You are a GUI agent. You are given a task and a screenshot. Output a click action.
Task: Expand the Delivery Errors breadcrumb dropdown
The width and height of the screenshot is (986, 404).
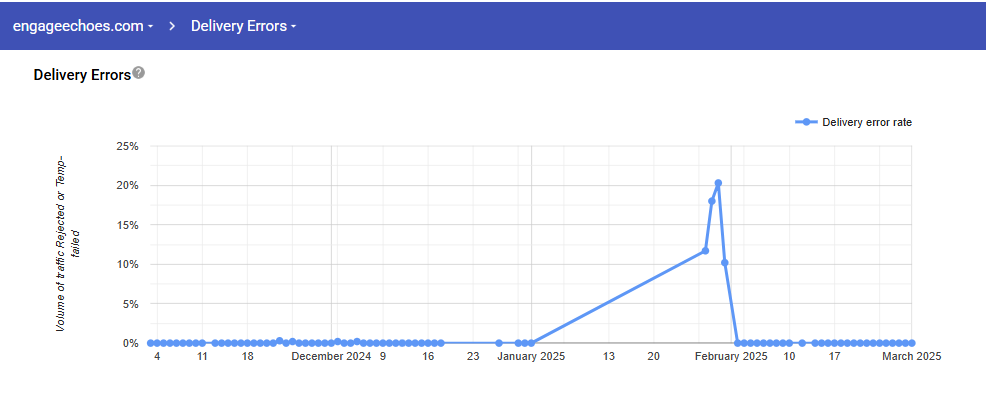coord(243,26)
